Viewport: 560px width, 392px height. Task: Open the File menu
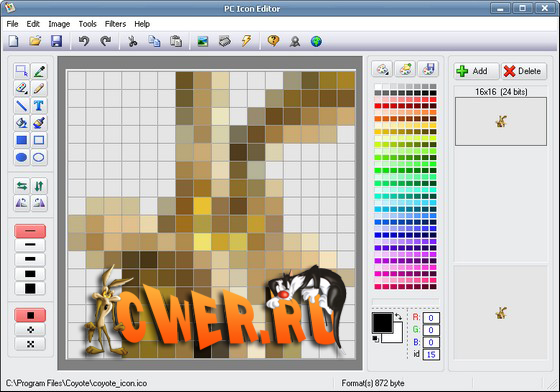(x=12, y=24)
